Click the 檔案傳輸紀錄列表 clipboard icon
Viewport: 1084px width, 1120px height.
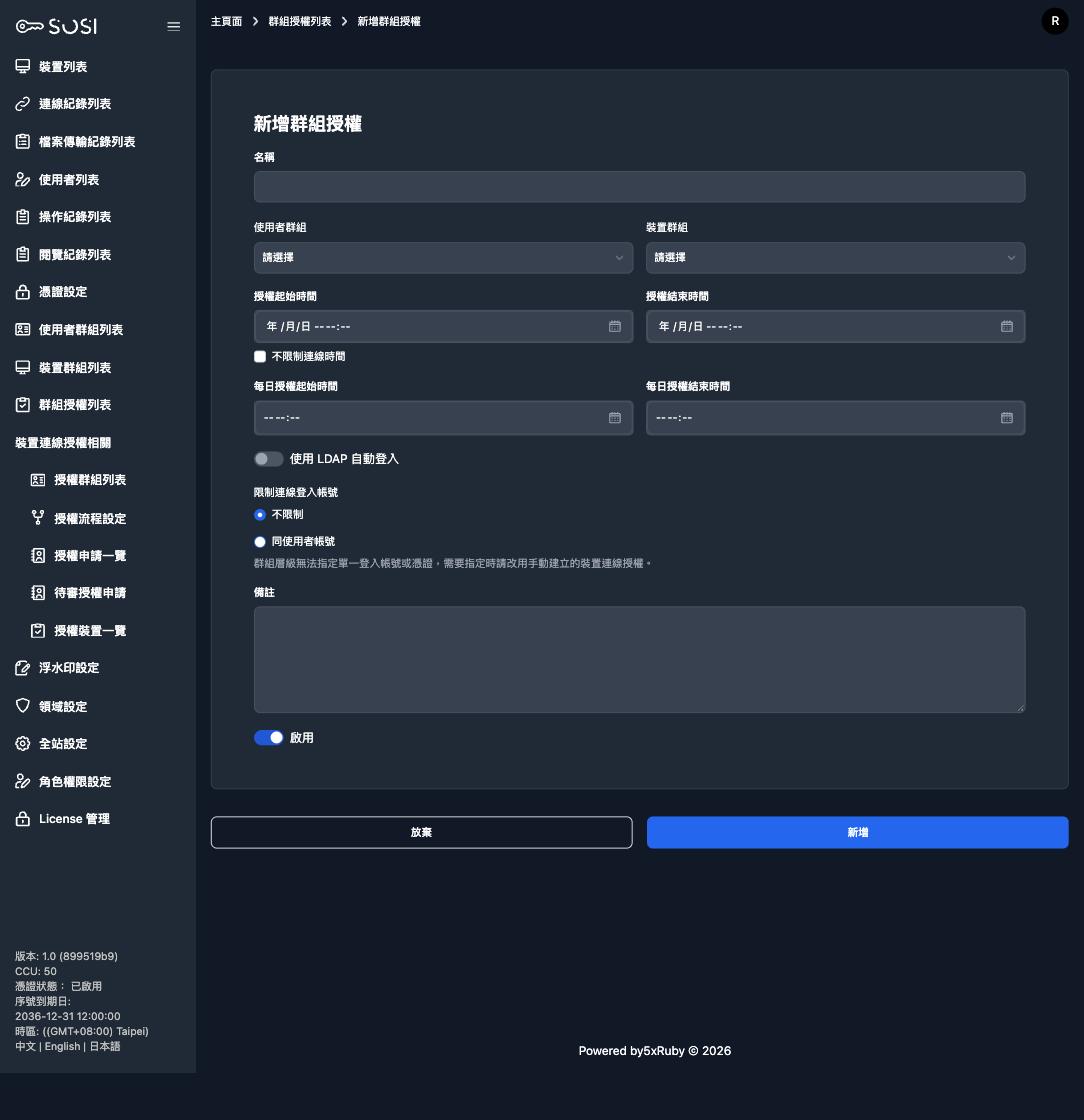click(x=23, y=141)
